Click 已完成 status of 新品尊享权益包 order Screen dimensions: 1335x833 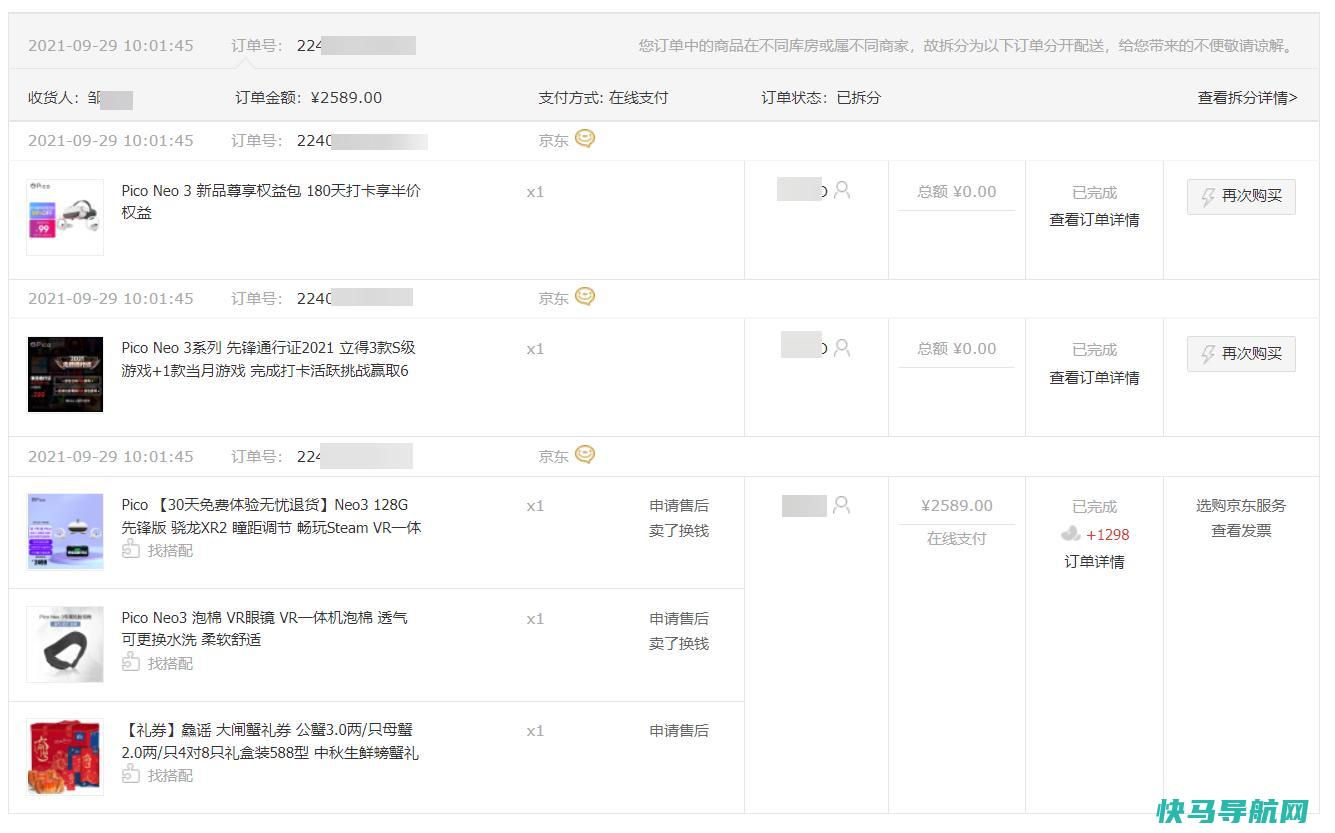pyautogui.click(x=1094, y=193)
